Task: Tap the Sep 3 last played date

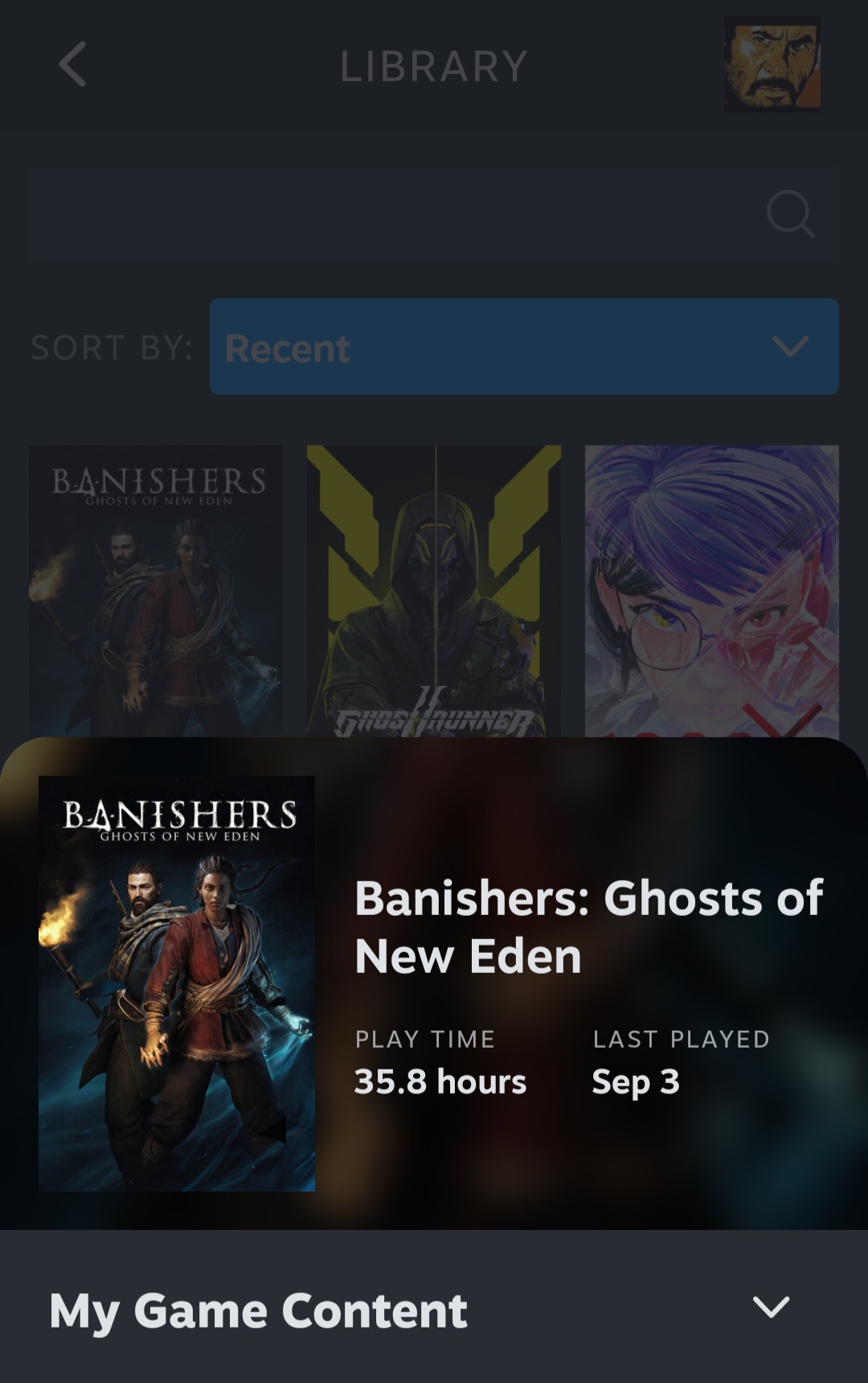Action: [636, 1082]
